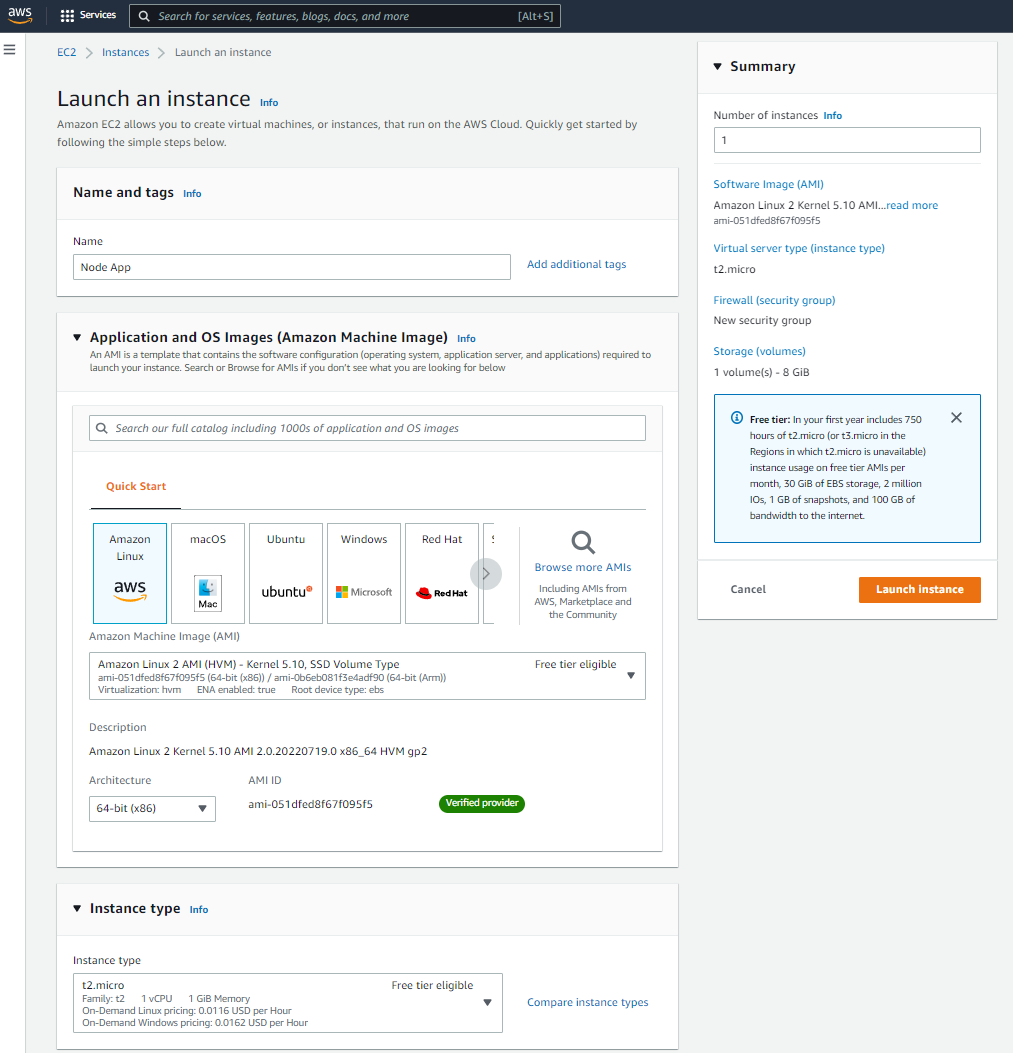
Task: Go to EC2 breadcrumb link
Action: 67,52
